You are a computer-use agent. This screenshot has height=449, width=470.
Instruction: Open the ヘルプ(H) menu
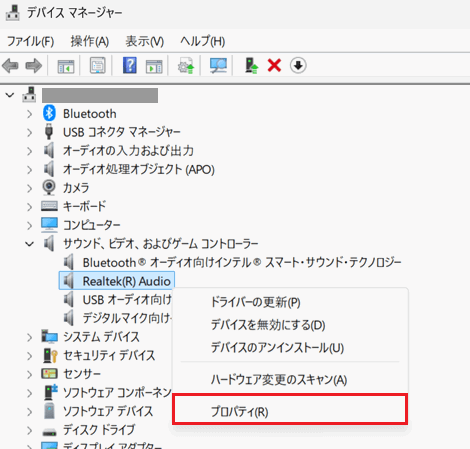pos(203,41)
